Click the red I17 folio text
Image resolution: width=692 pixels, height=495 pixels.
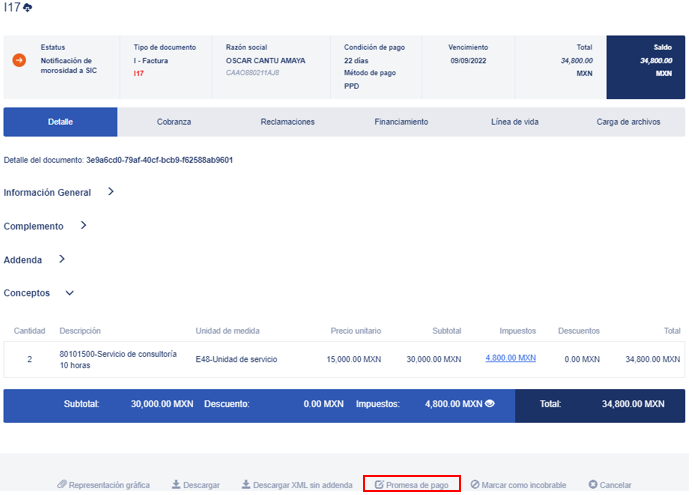[139, 73]
